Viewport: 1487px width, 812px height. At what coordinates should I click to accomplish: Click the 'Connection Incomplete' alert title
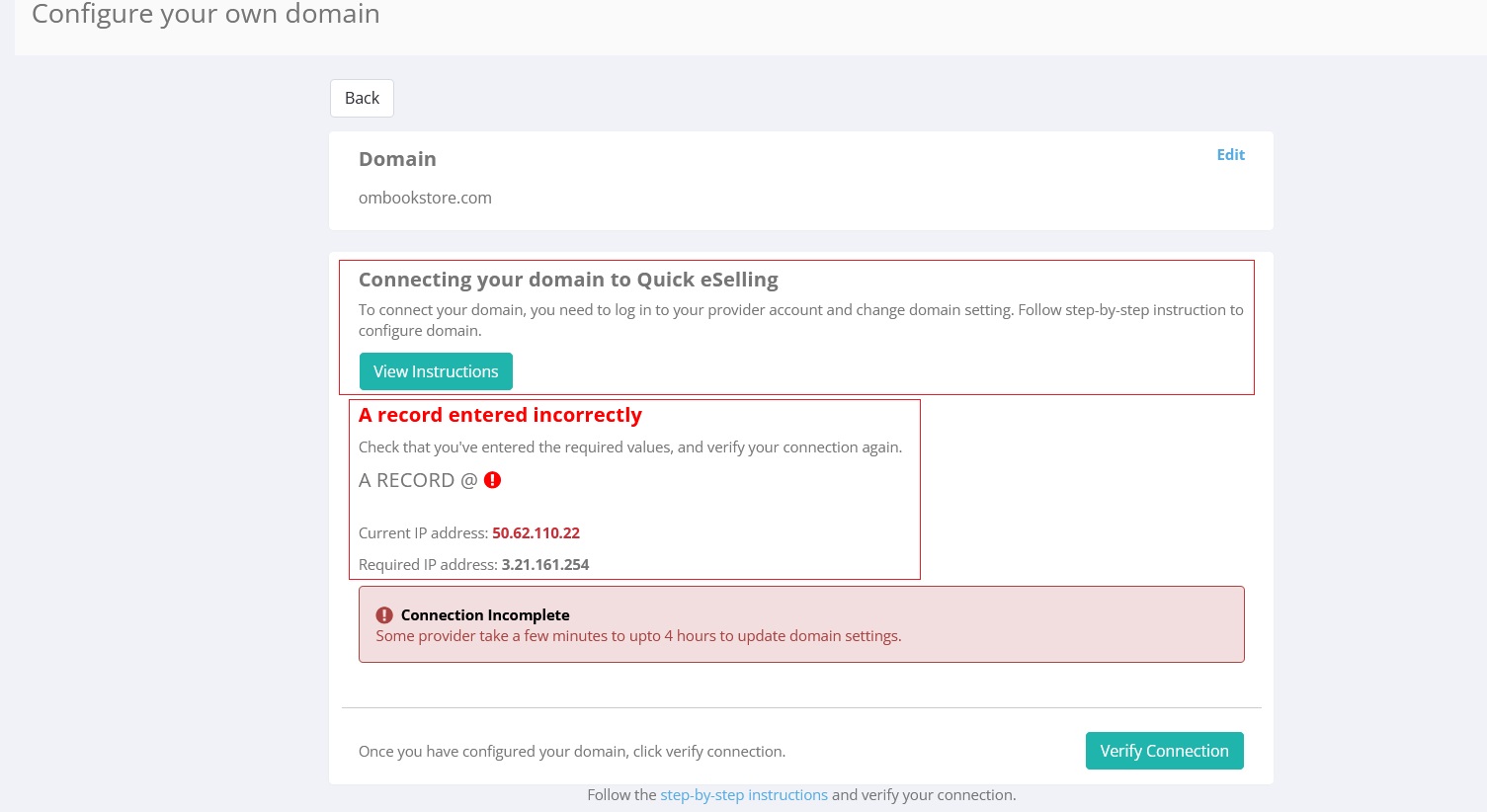pyautogui.click(x=485, y=615)
